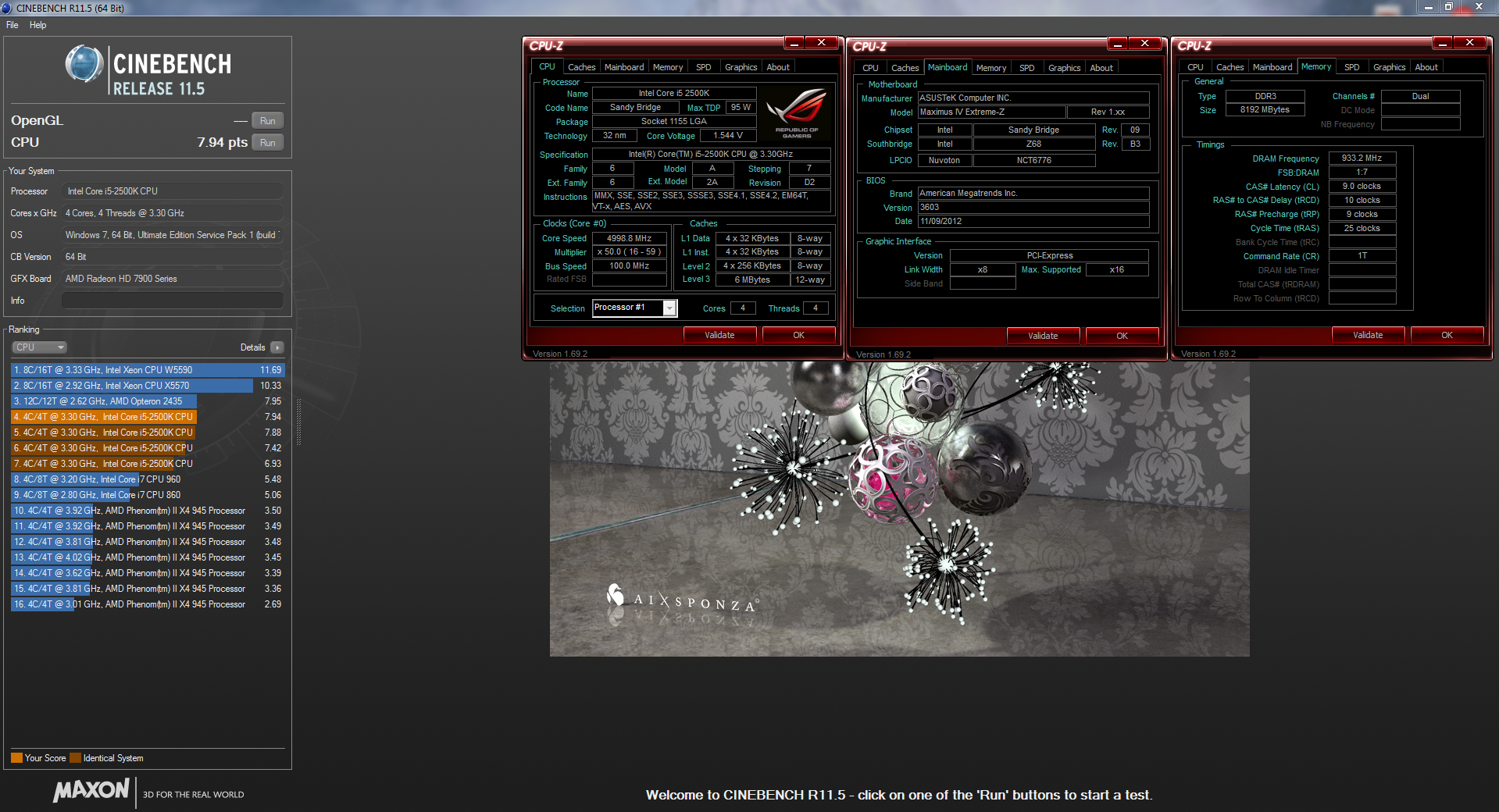The image size is (1499, 812).
Task: Click BIOS version value 3603
Action: [x=1033, y=207]
